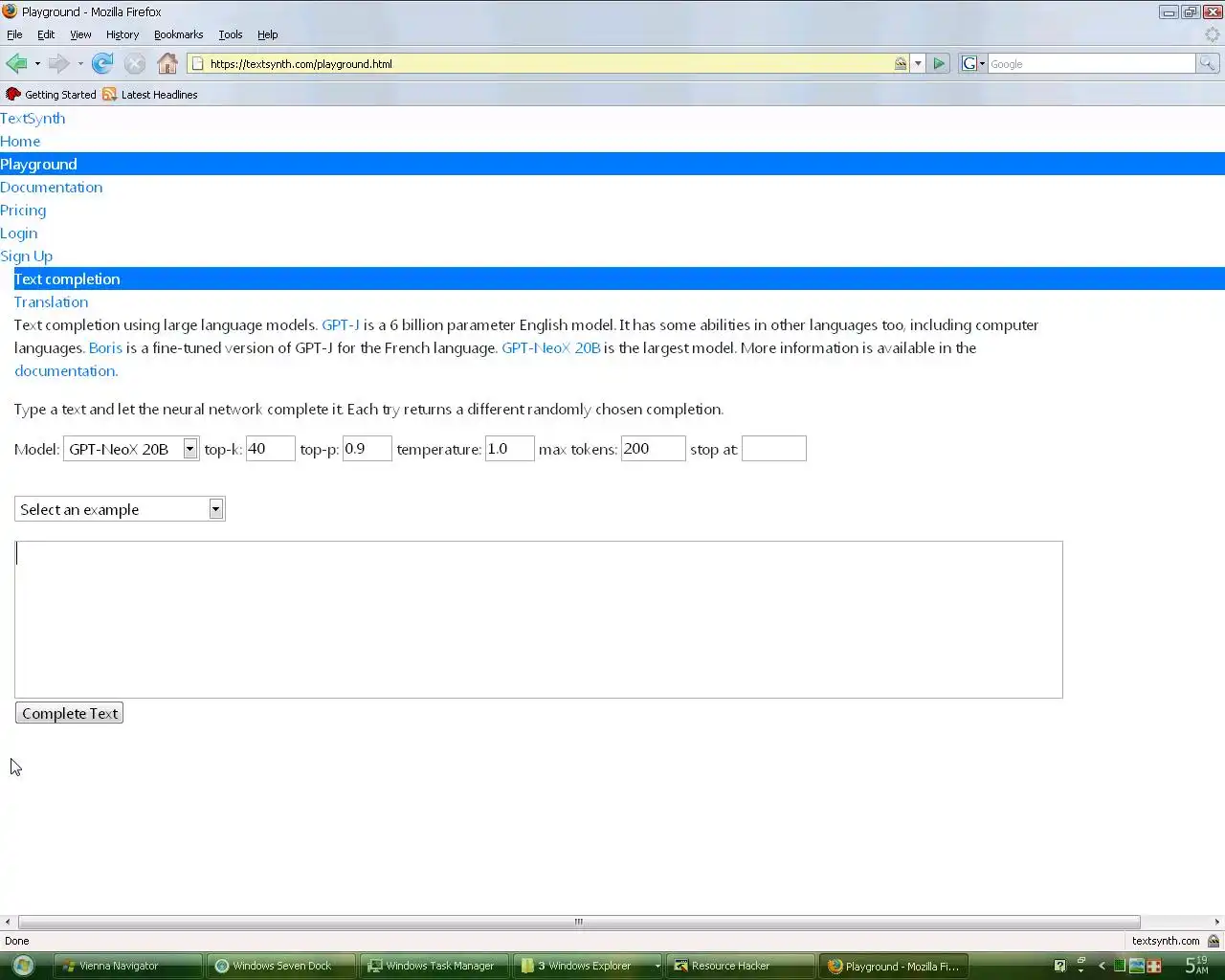Open the Latest Headlines feed bookmark
Image resolution: width=1225 pixels, height=980 pixels.
click(150, 95)
